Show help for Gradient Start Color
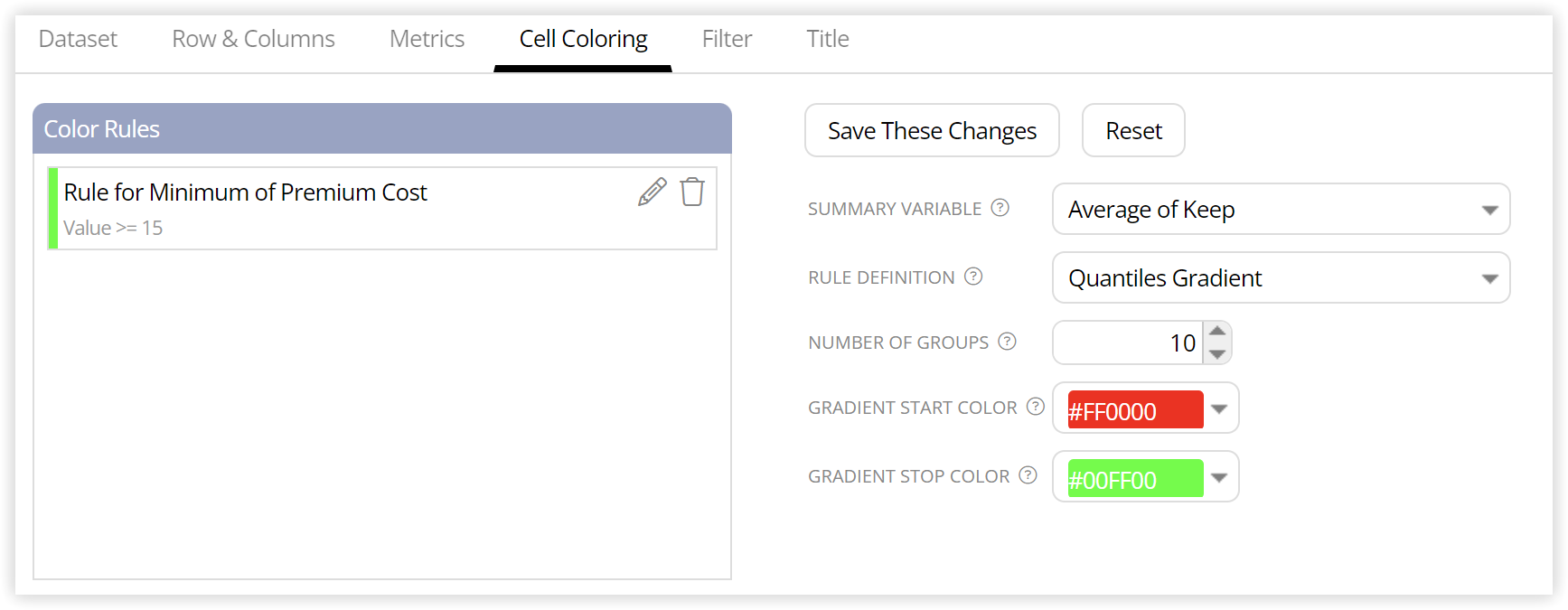This screenshot has height=610, width=1568. [x=1036, y=407]
